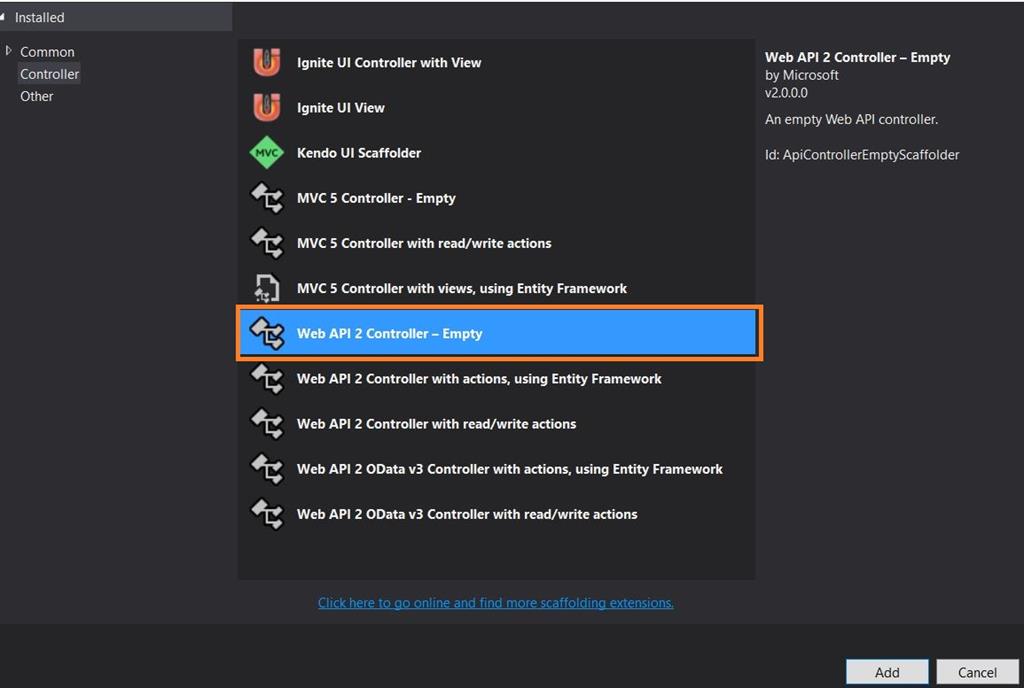Image resolution: width=1024 pixels, height=688 pixels.
Task: Open the online scaffolding extensions link
Action: (496, 602)
